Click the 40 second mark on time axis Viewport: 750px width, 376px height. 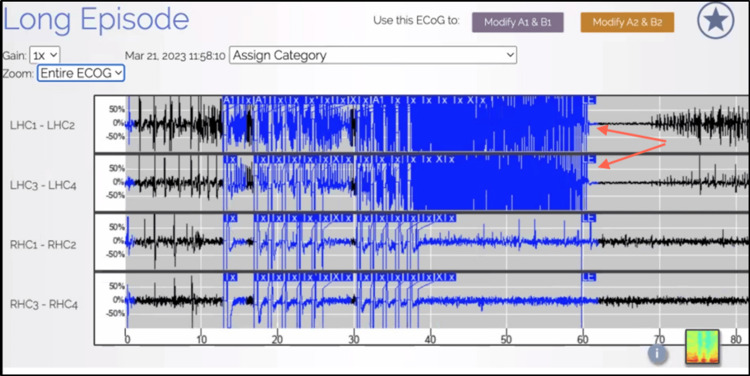(x=430, y=339)
